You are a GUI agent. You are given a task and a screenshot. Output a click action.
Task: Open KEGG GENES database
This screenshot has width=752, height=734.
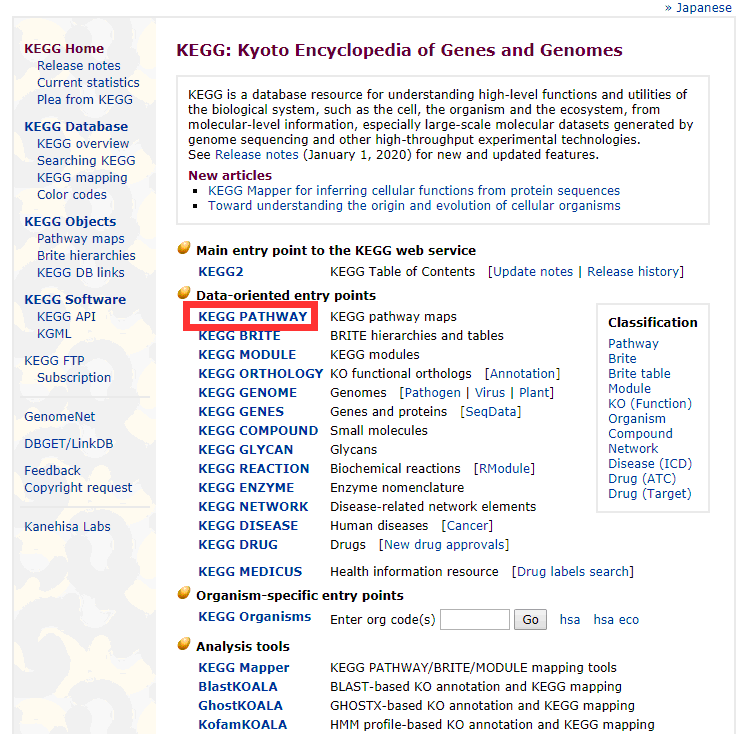click(x=241, y=412)
